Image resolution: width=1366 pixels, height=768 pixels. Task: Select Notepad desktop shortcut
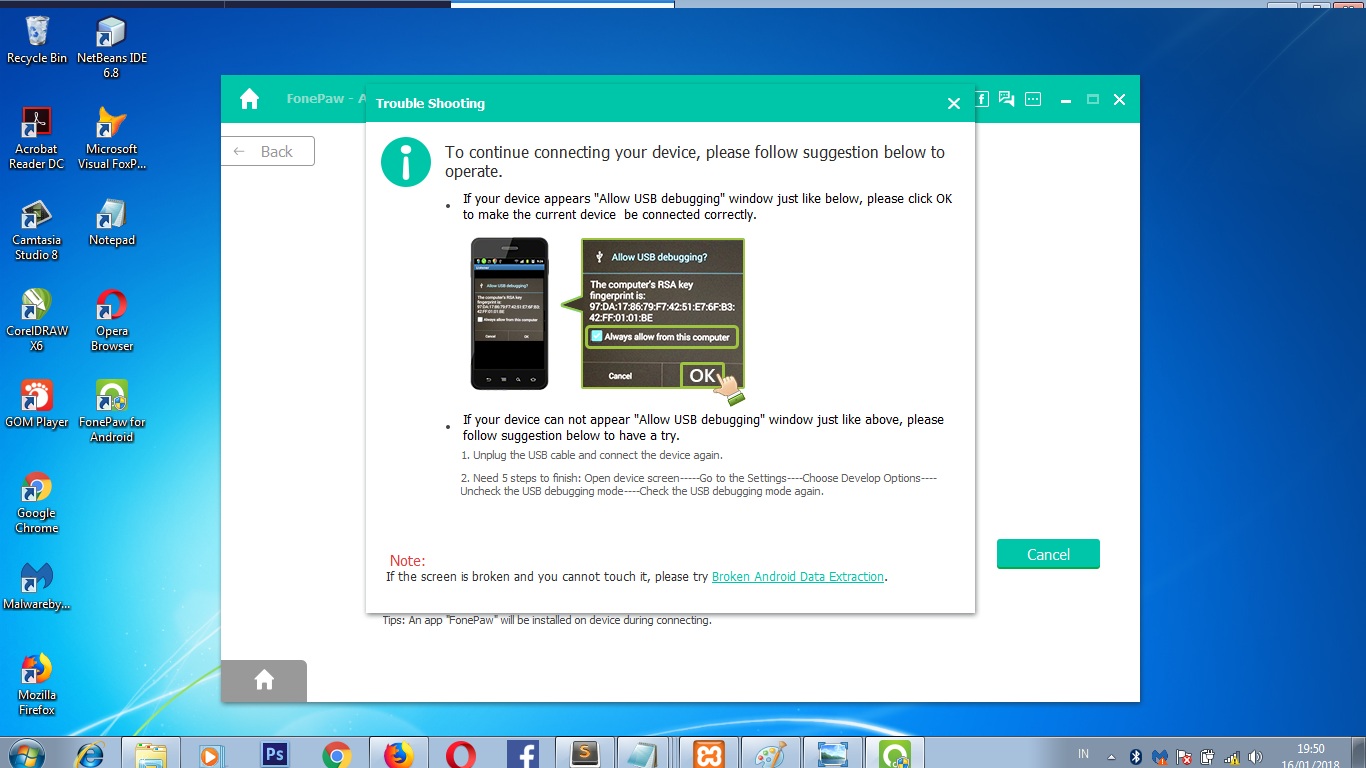pyautogui.click(x=111, y=222)
